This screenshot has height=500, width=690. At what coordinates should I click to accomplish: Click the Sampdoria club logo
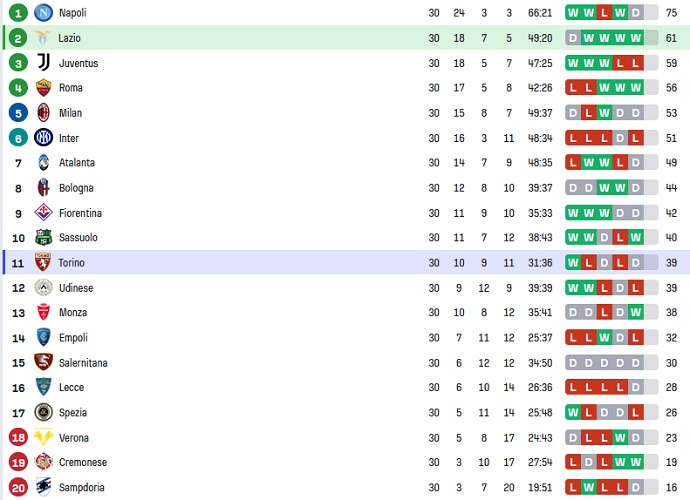pyautogui.click(x=43, y=488)
